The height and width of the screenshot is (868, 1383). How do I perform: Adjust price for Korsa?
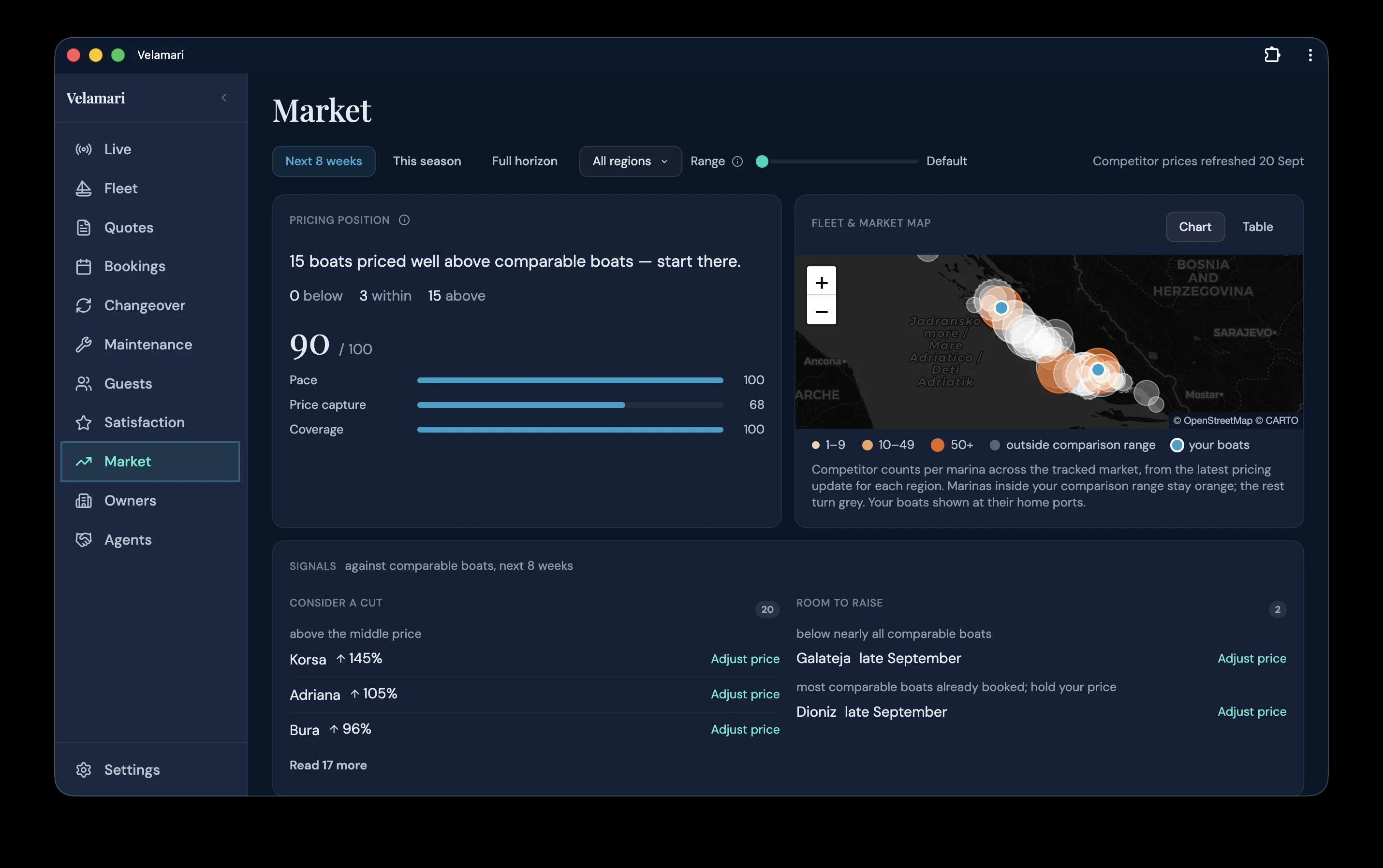(745, 659)
